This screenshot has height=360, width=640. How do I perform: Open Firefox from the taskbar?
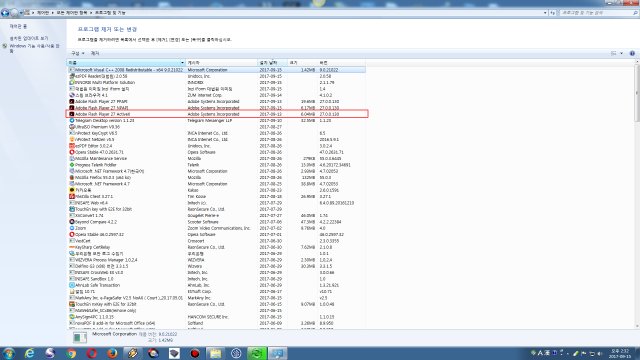pyautogui.click(x=112, y=353)
